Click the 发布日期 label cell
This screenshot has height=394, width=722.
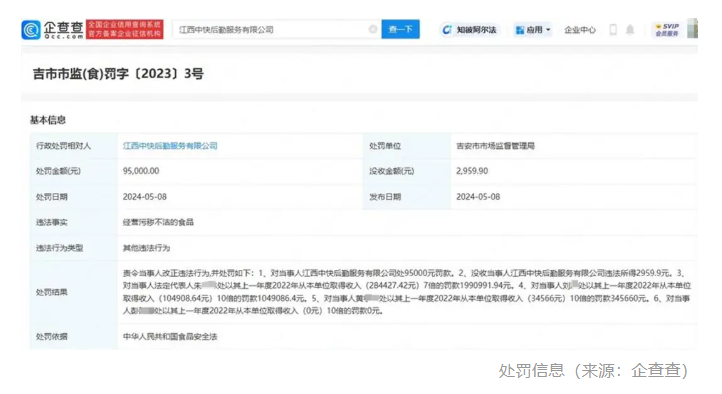[x=407, y=197]
